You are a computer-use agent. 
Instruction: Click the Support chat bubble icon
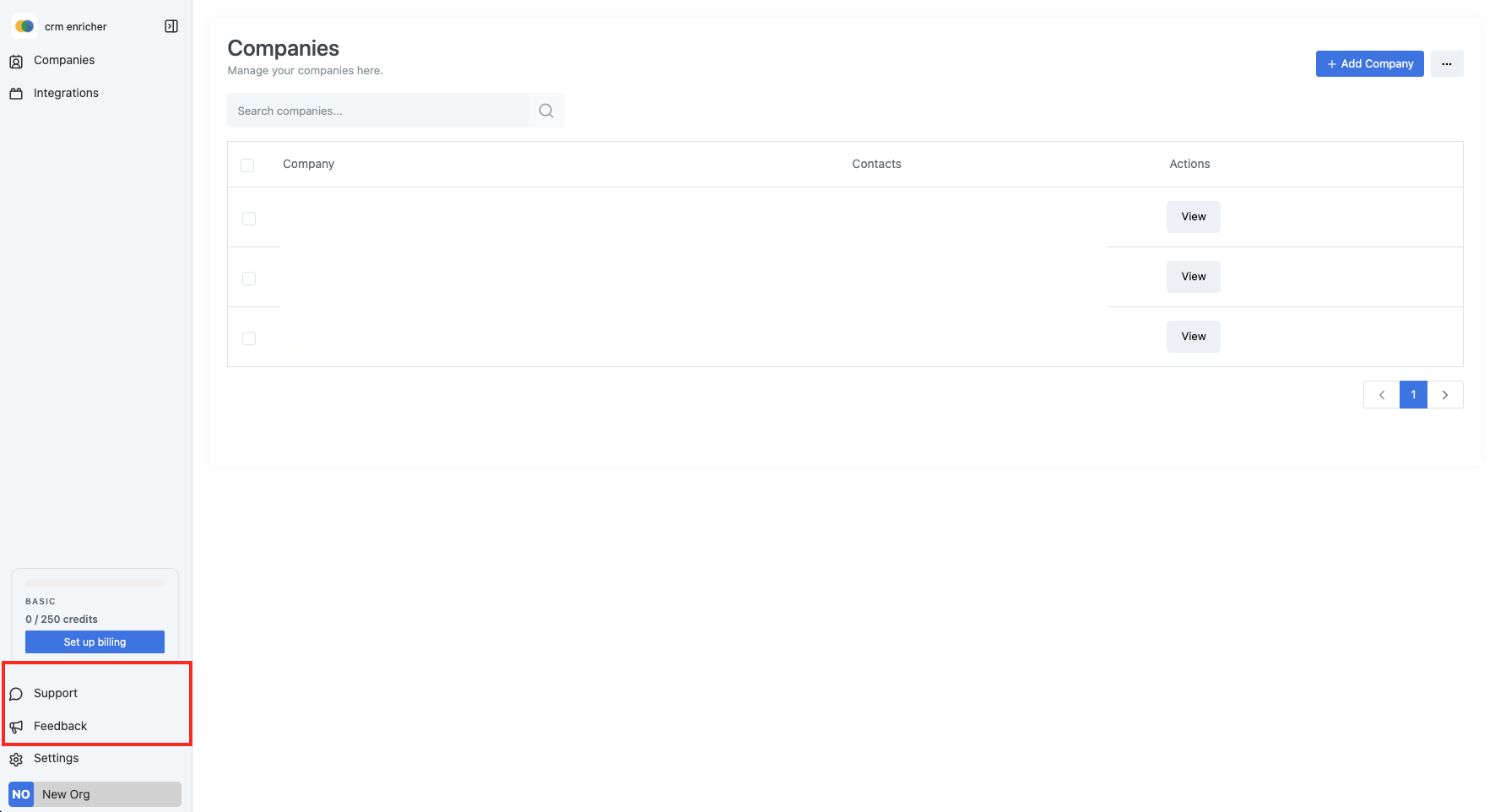(x=16, y=694)
